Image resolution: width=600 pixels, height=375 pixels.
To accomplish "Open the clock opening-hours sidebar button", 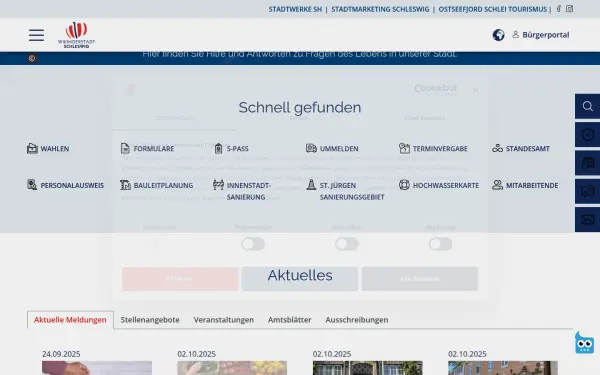I will pyautogui.click(x=587, y=135).
